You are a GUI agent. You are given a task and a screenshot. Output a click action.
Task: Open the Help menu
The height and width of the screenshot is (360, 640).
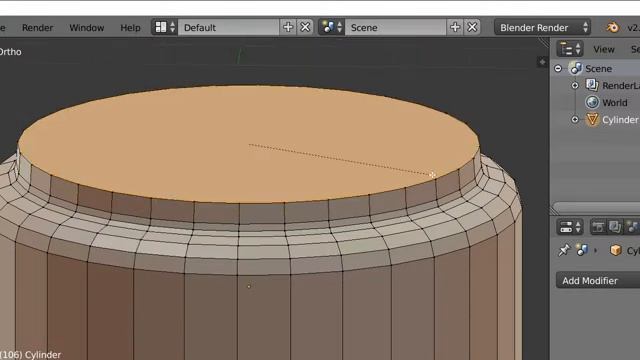(130, 28)
